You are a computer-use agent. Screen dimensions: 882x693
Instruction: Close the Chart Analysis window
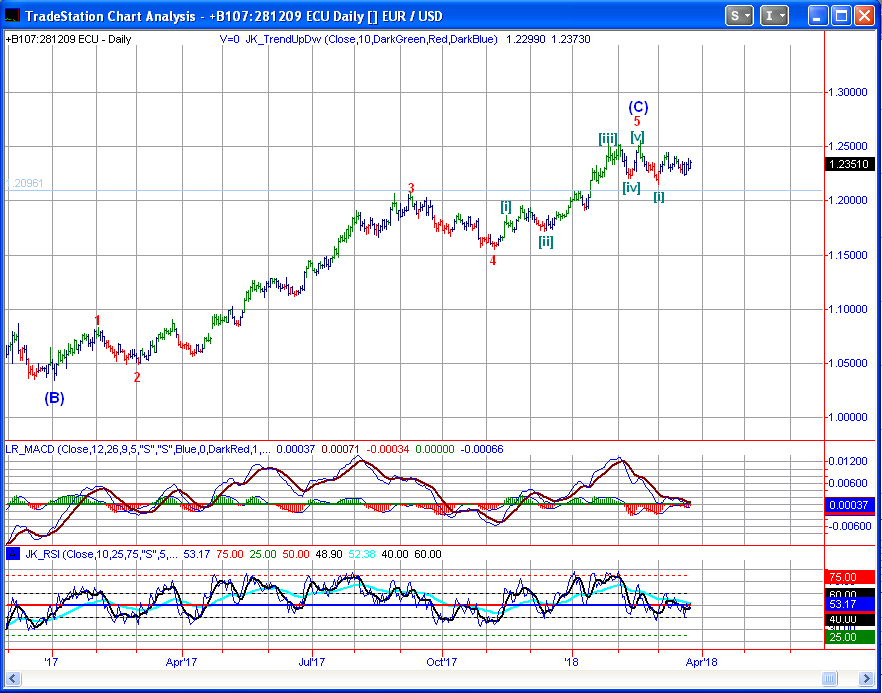[863, 16]
